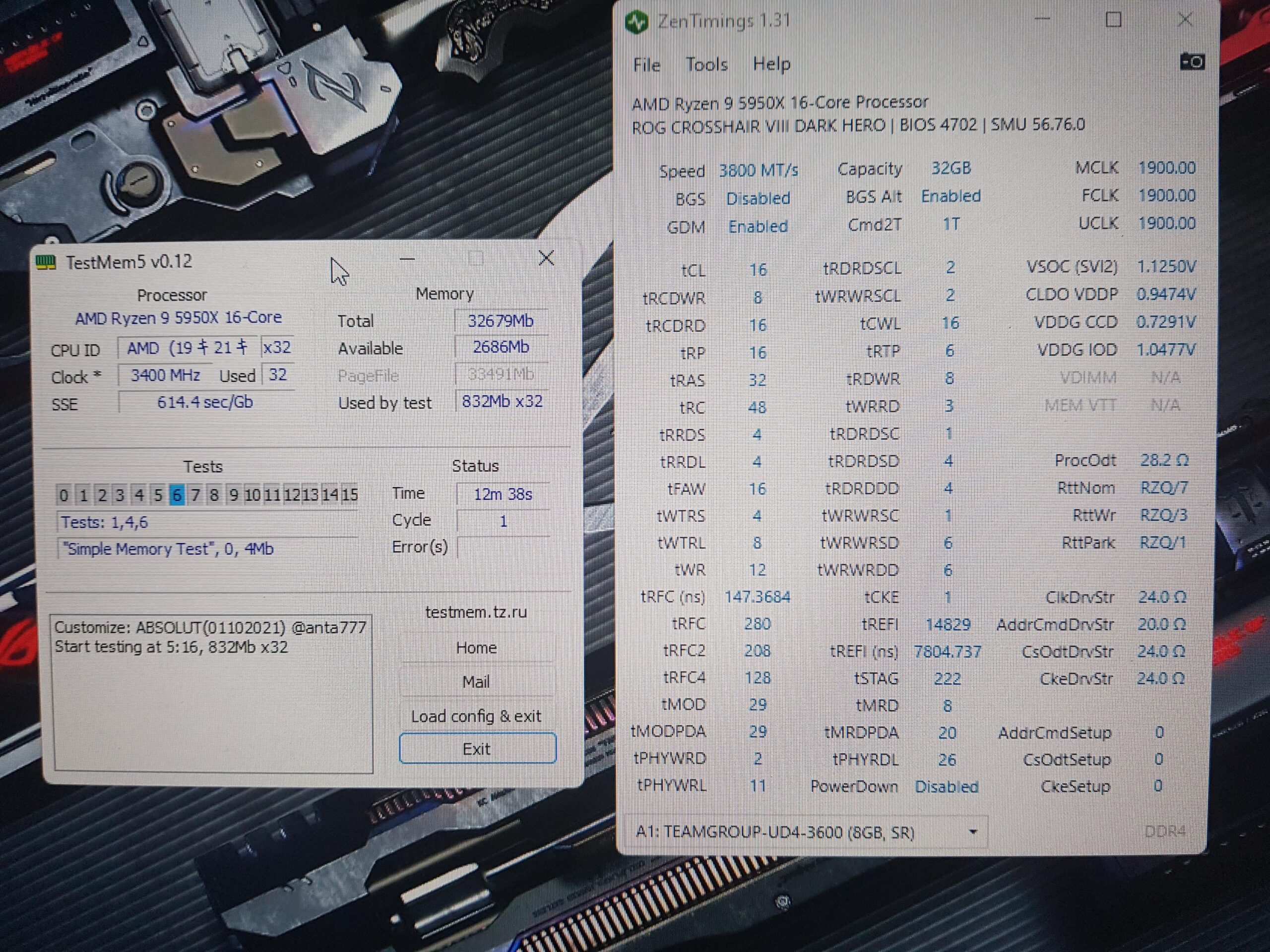
Task: Click the MCLK value 1900.00
Action: point(1167,168)
